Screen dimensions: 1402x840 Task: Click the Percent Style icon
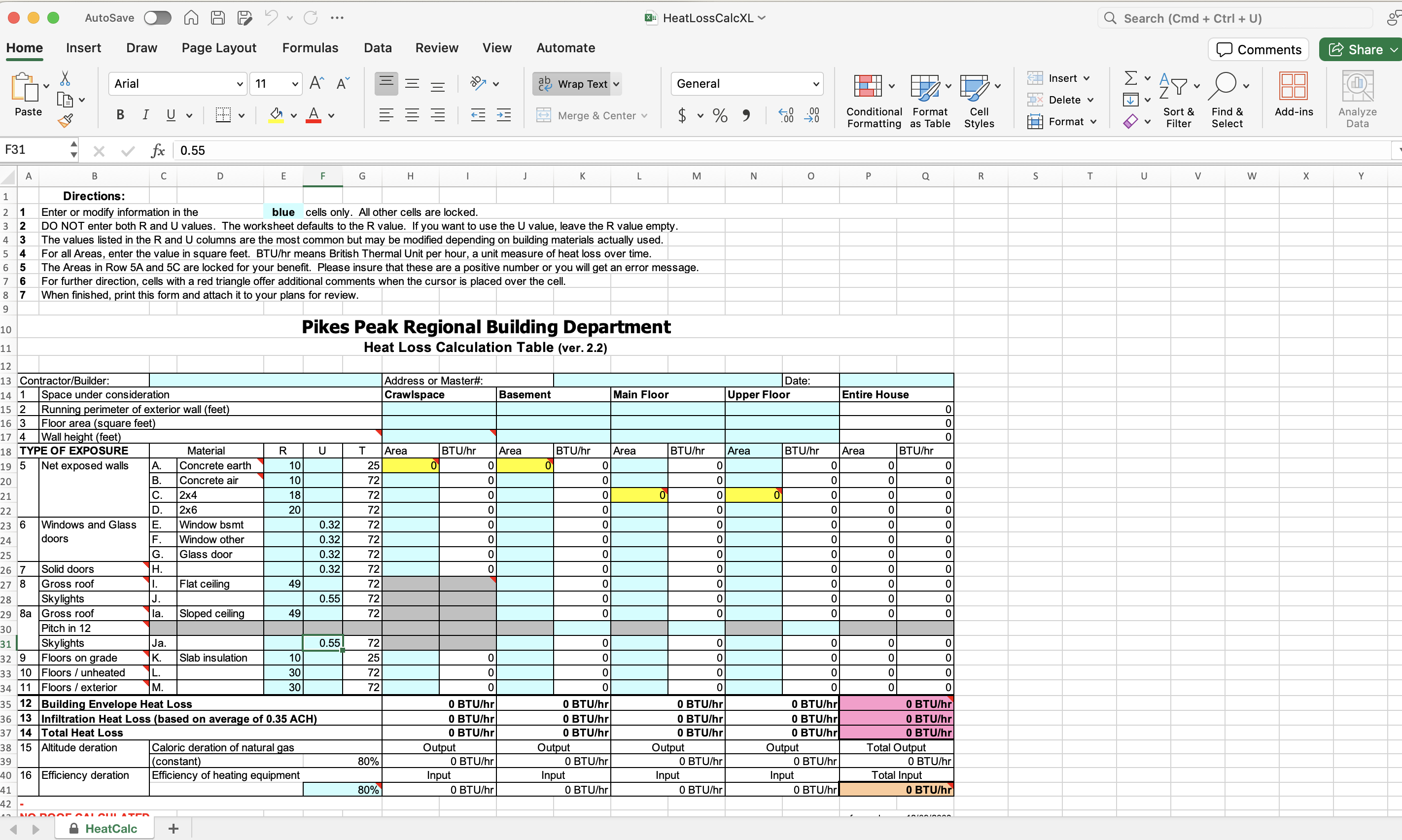pyautogui.click(x=720, y=115)
